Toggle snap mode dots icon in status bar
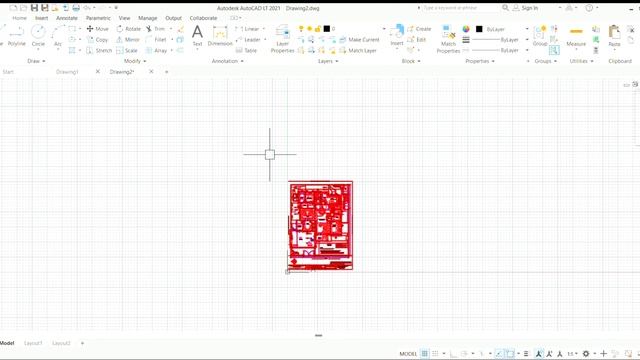640x360 pixels. (435, 353)
